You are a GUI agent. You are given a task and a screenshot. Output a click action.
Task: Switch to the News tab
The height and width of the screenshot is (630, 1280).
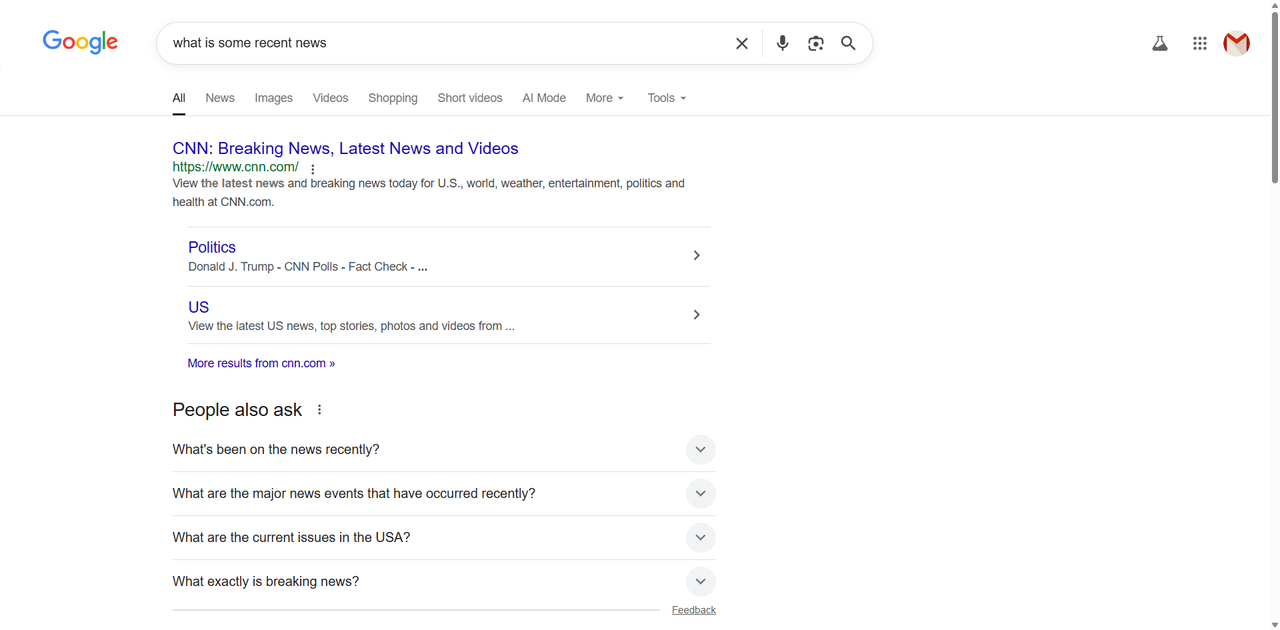(x=220, y=98)
